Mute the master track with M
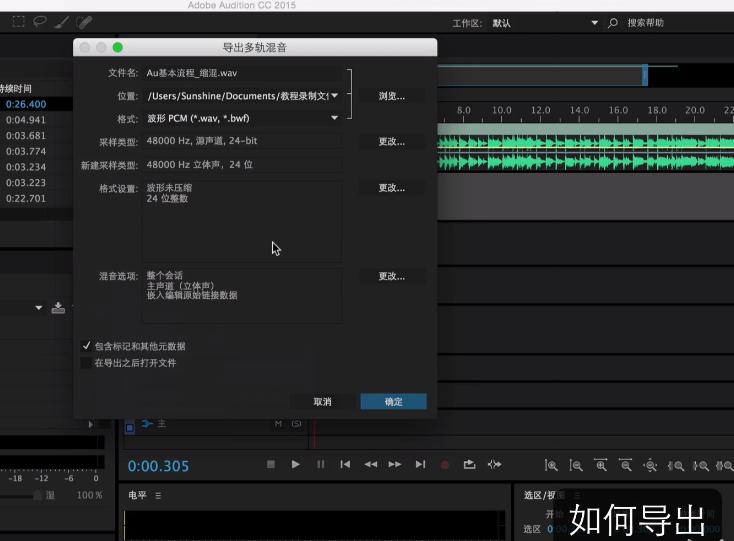The height and width of the screenshot is (541, 734). coord(278,424)
